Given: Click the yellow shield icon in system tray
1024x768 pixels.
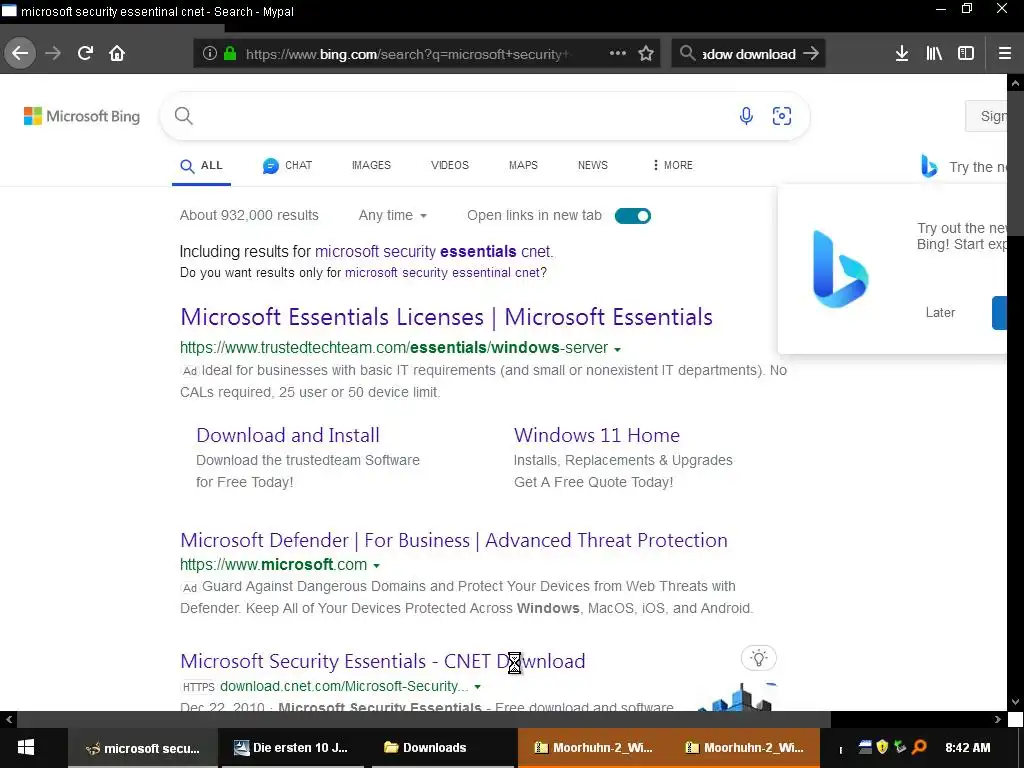Looking at the screenshot, I should tap(883, 747).
